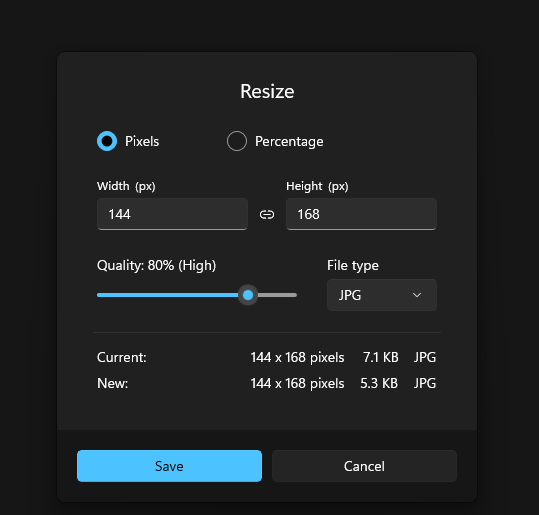This screenshot has width=539, height=515.
Task: Open the File type JPG dropdown
Action: [382, 295]
